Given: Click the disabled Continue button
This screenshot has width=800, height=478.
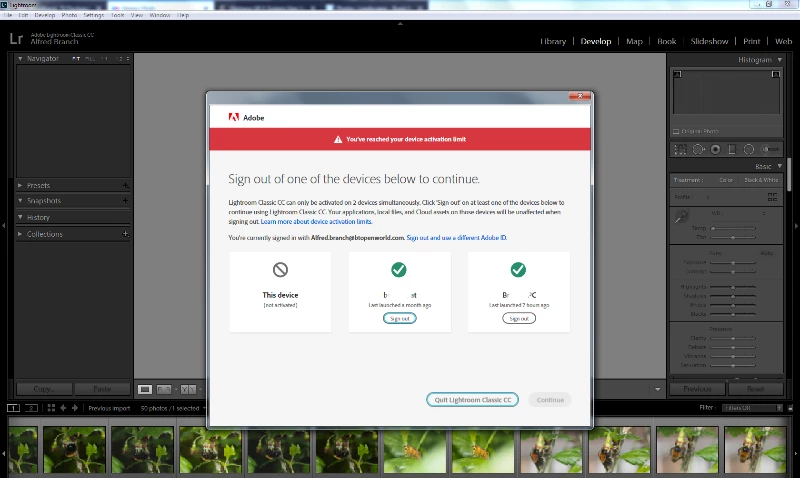Looking at the screenshot, I should (550, 399).
